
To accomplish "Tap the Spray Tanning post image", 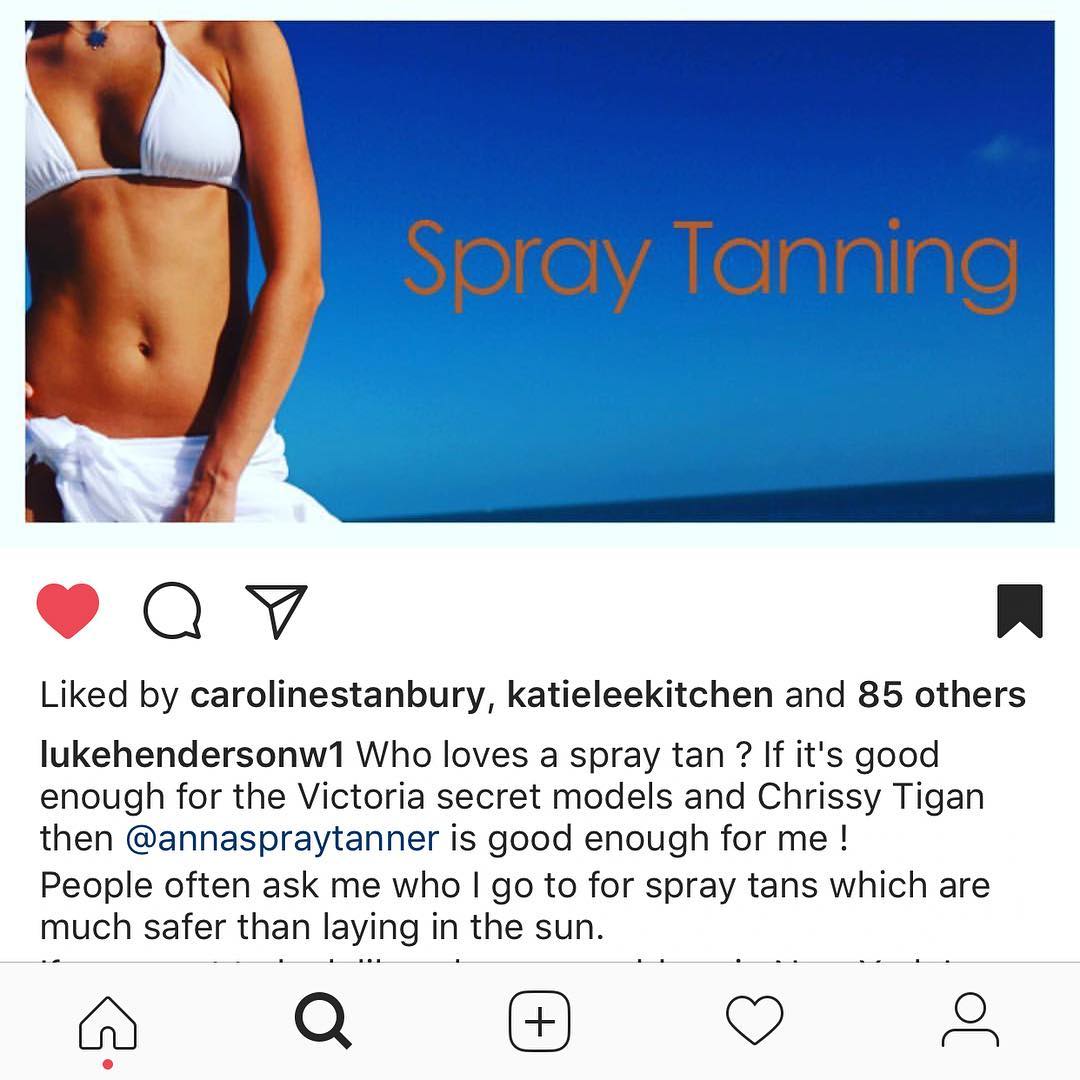I will 540,271.
